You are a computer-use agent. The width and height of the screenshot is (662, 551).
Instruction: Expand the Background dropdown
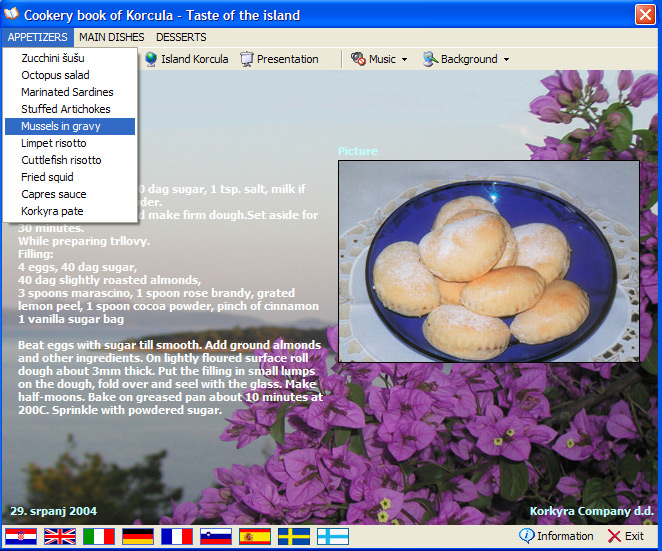[x=466, y=59]
